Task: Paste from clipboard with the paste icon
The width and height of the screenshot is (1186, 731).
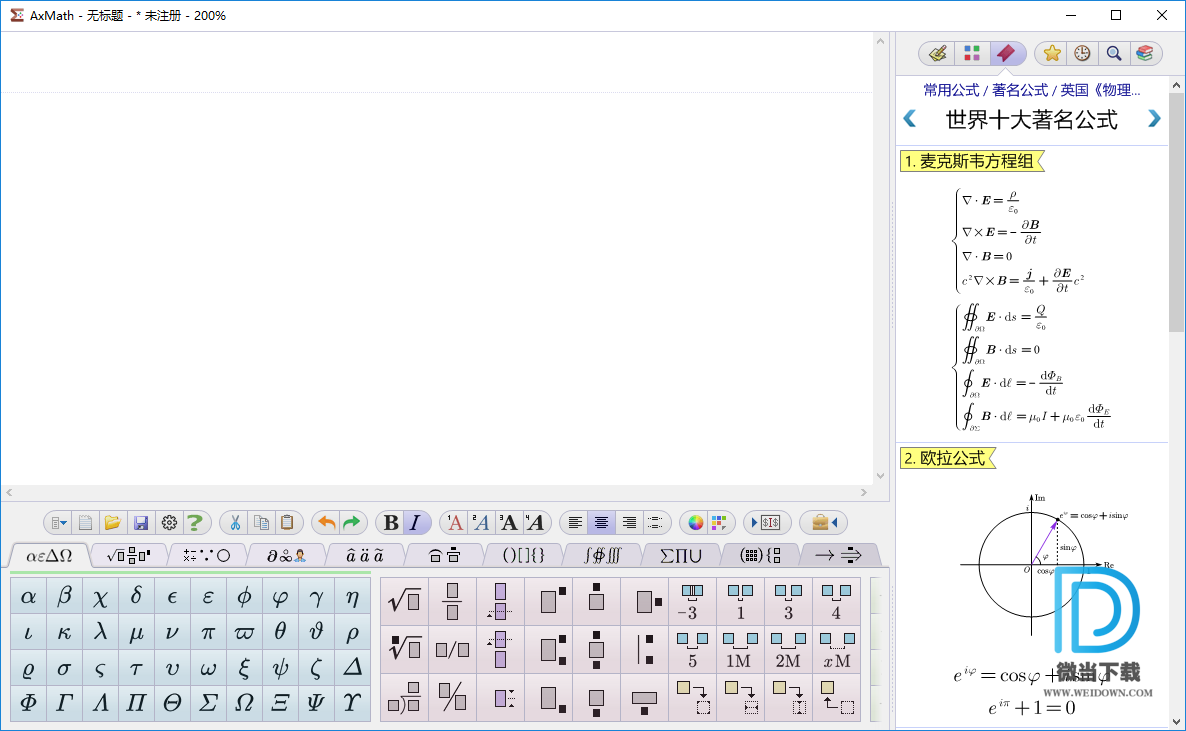Action: pos(287,523)
